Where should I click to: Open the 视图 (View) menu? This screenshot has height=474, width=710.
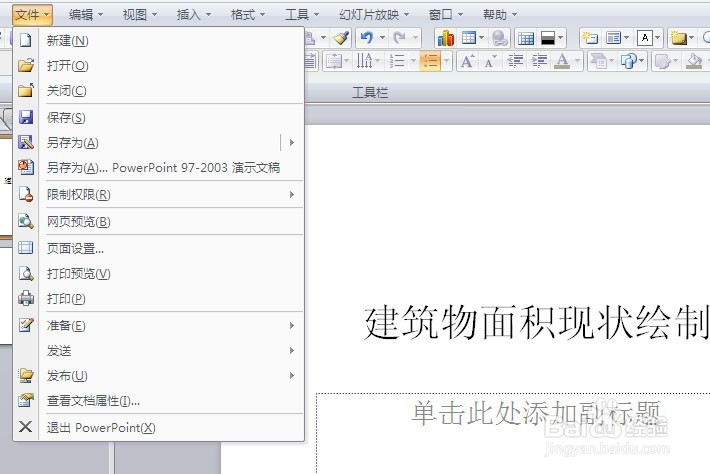point(139,15)
